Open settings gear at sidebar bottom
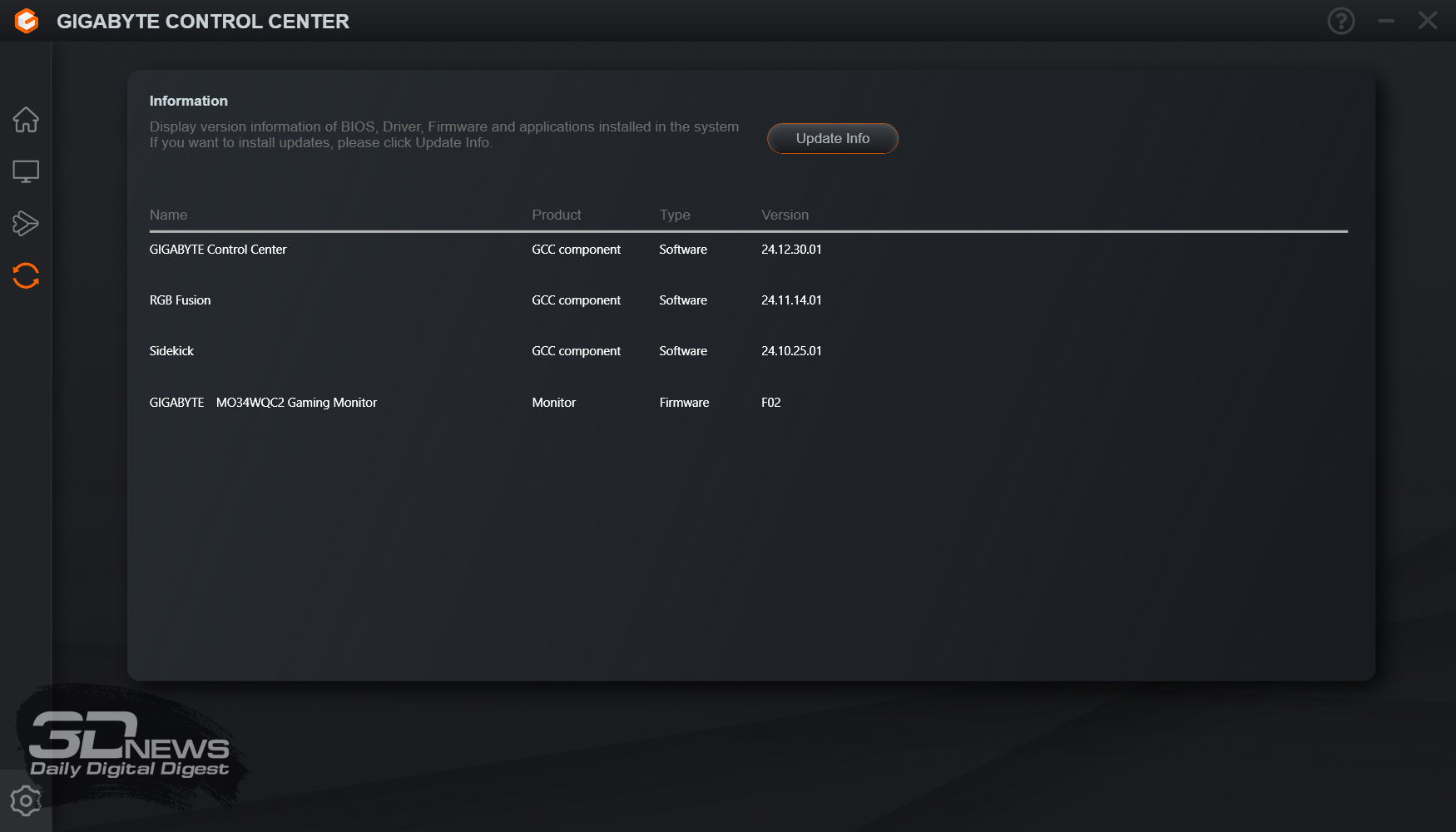This screenshot has height=832, width=1456. [26, 801]
